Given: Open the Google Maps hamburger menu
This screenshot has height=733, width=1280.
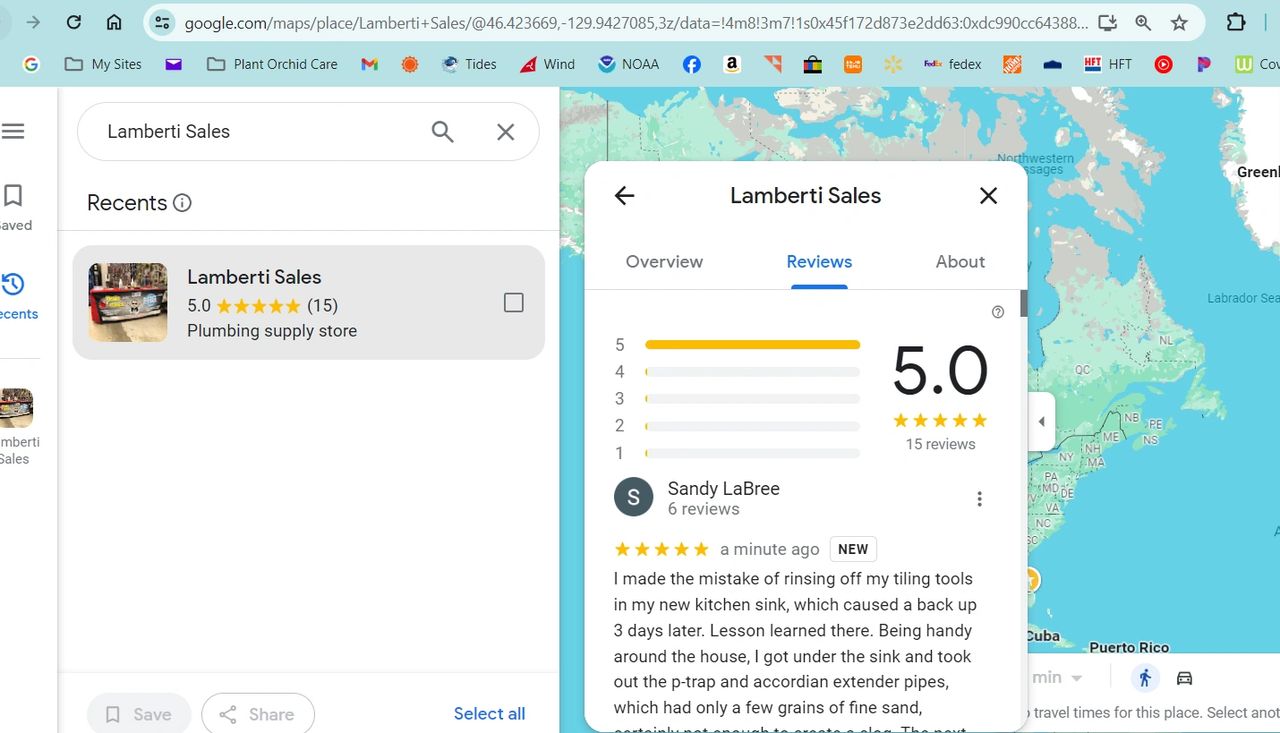Looking at the screenshot, I should [13, 131].
